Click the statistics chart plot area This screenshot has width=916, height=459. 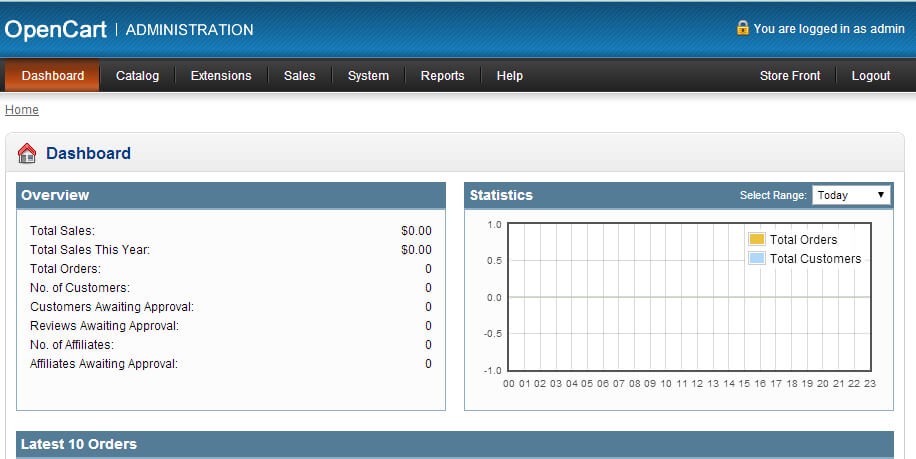(689, 297)
